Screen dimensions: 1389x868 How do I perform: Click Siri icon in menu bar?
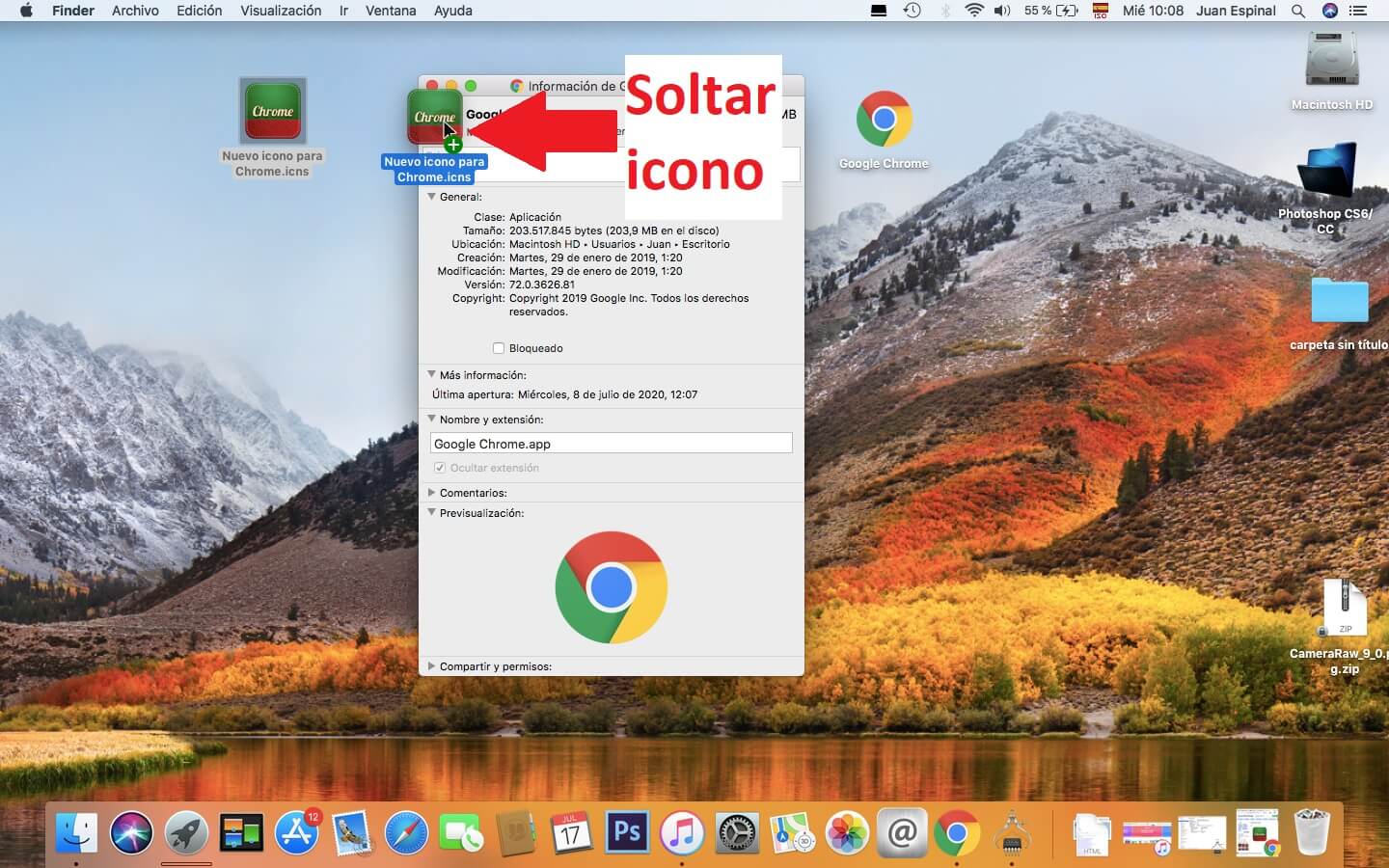point(1330,11)
